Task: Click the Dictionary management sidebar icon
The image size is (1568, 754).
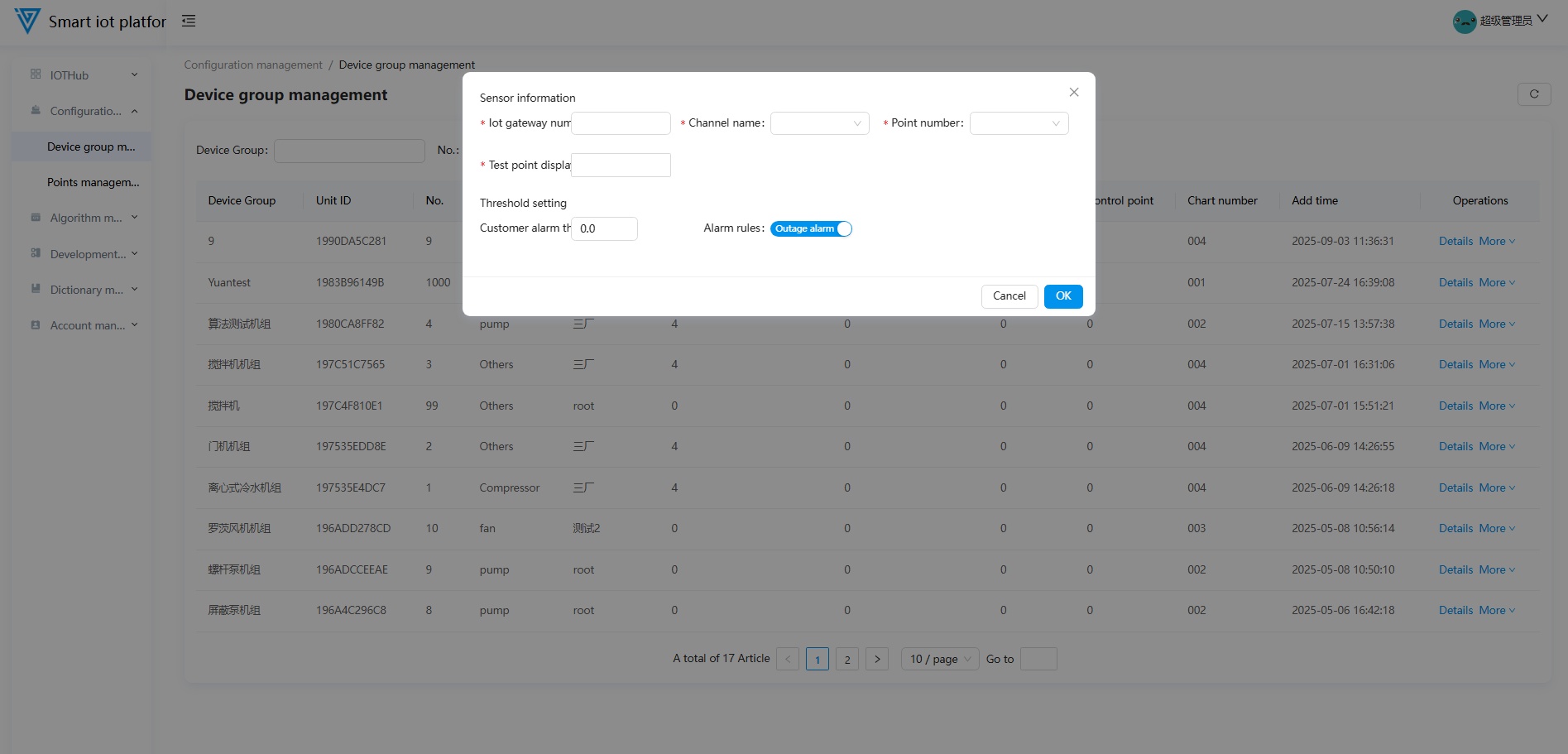Action: tap(36, 289)
